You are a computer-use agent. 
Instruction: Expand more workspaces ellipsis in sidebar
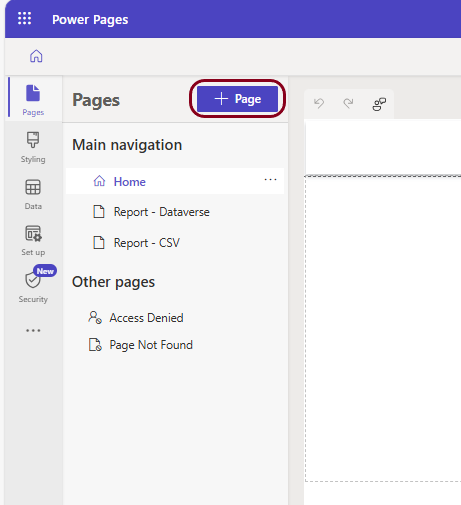[33, 331]
